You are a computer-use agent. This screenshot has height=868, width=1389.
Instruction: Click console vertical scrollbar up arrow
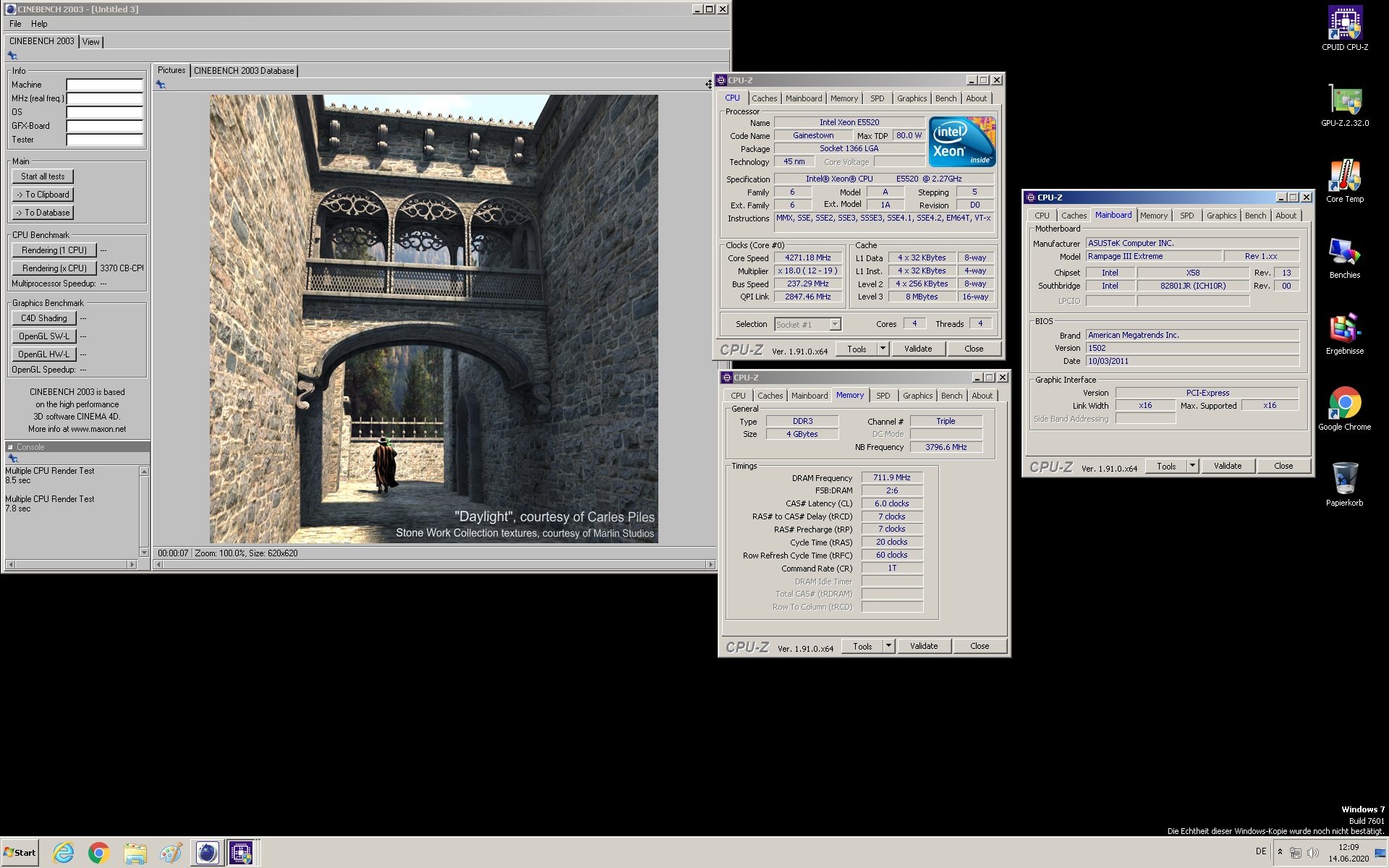click(144, 471)
